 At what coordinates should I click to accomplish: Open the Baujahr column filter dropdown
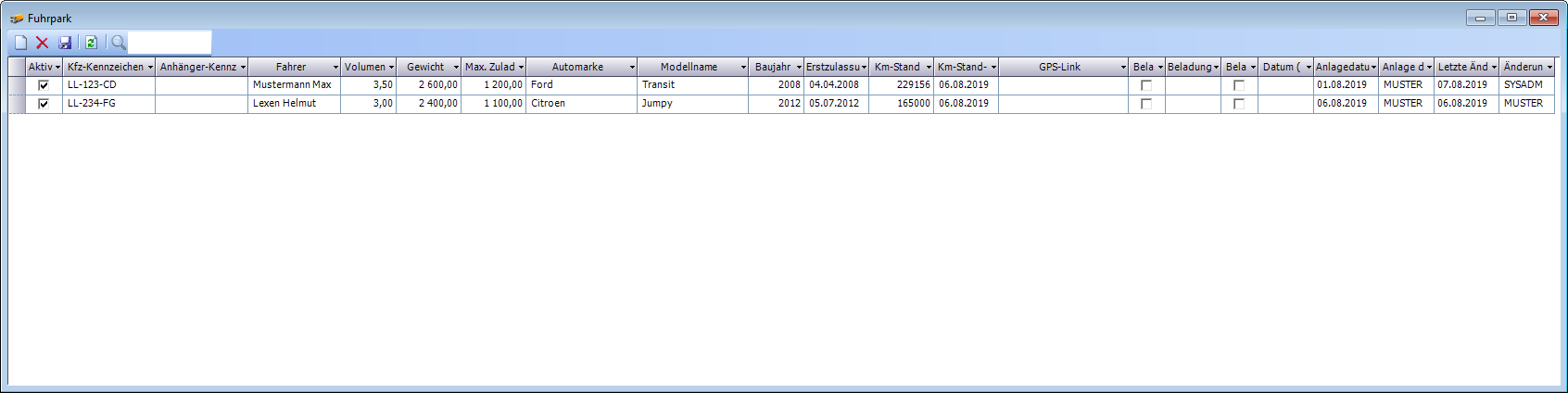pos(799,68)
